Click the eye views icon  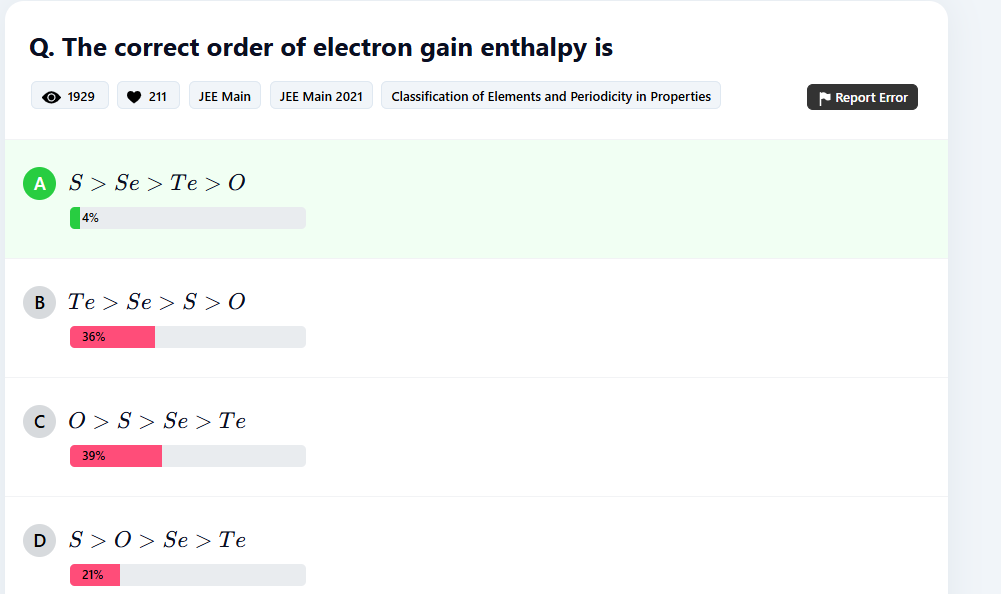click(51, 97)
